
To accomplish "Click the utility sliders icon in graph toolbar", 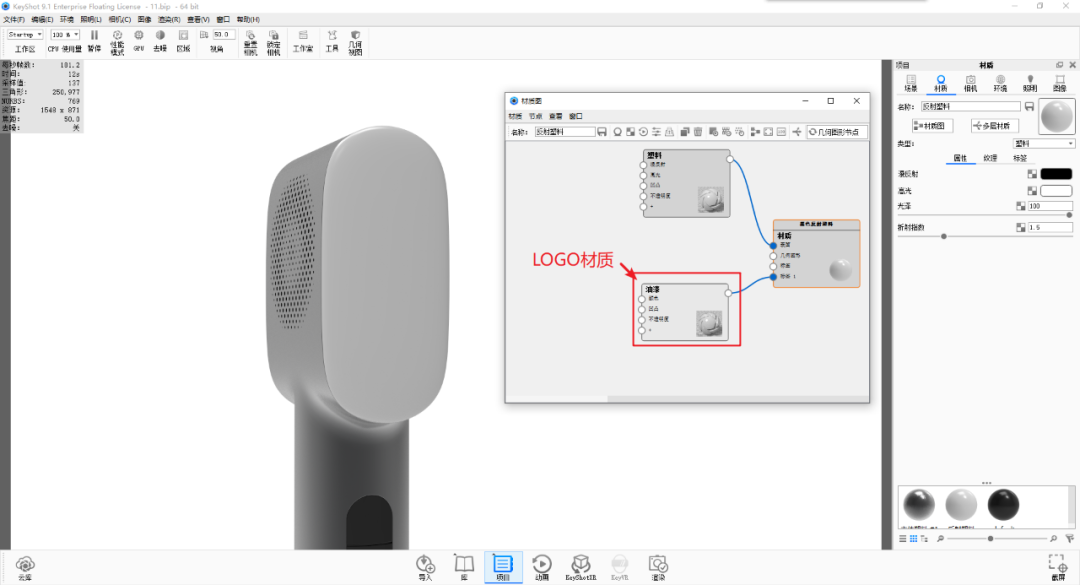I will click(656, 132).
